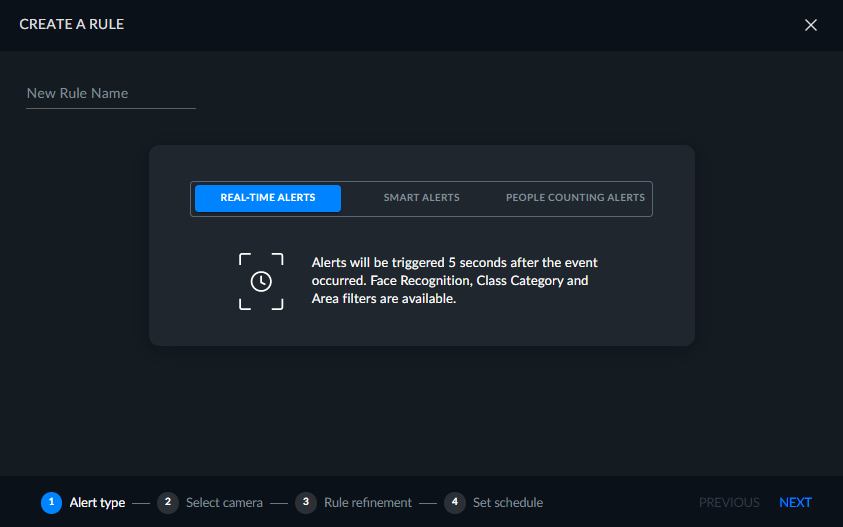The image size is (843, 527).
Task: Click the Create a Rule title
Action: point(72,24)
